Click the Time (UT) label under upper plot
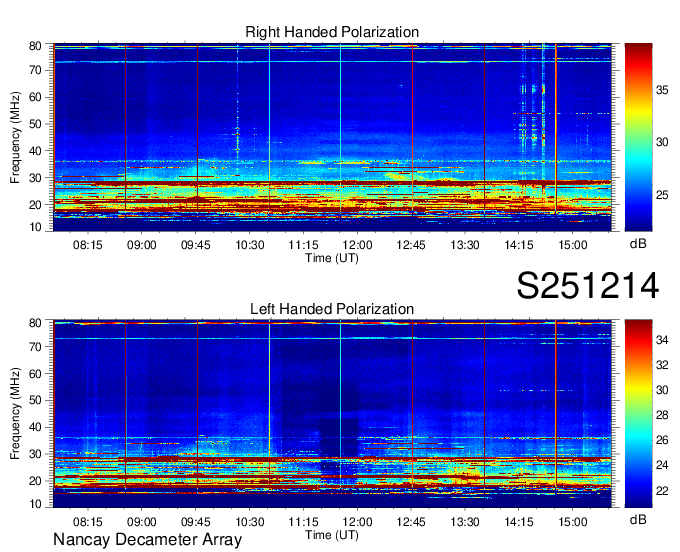 click(x=332, y=258)
